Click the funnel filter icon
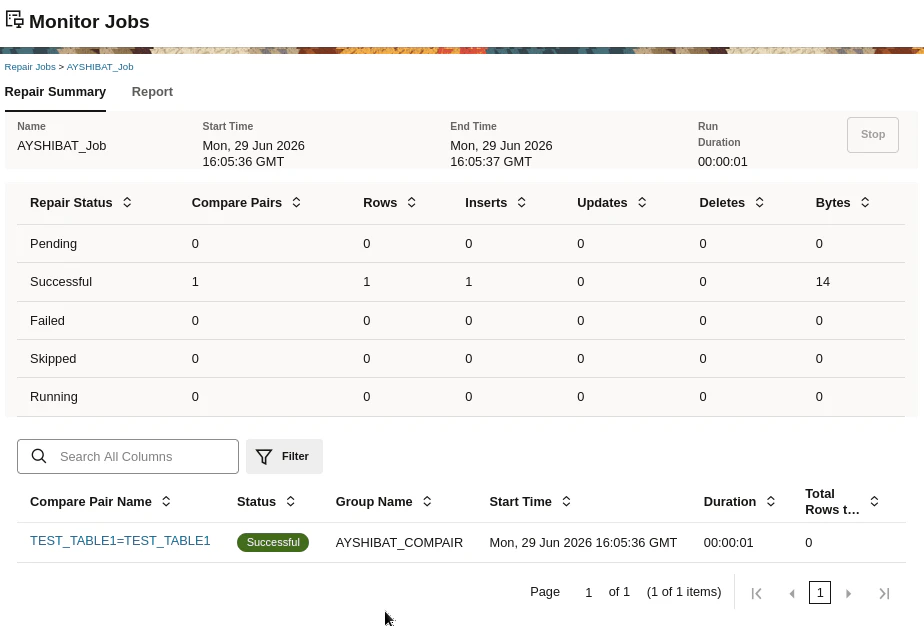 click(x=264, y=457)
